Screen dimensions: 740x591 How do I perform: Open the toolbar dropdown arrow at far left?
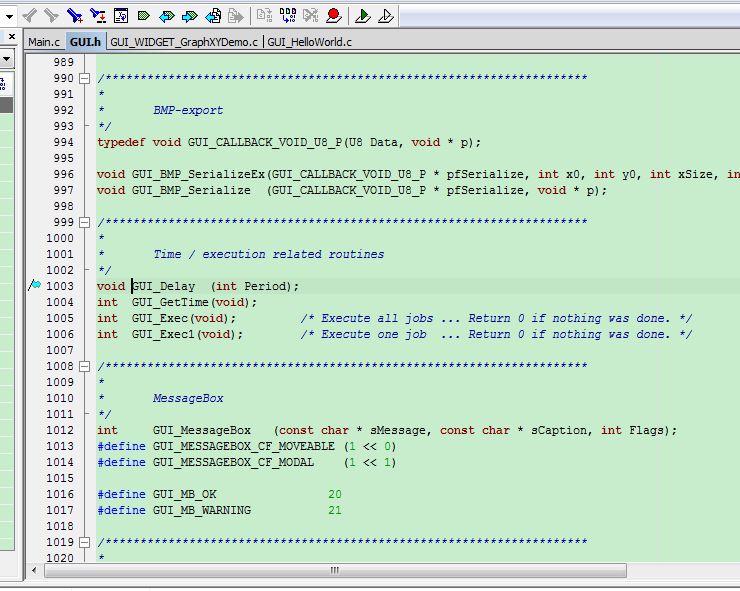click(9, 17)
